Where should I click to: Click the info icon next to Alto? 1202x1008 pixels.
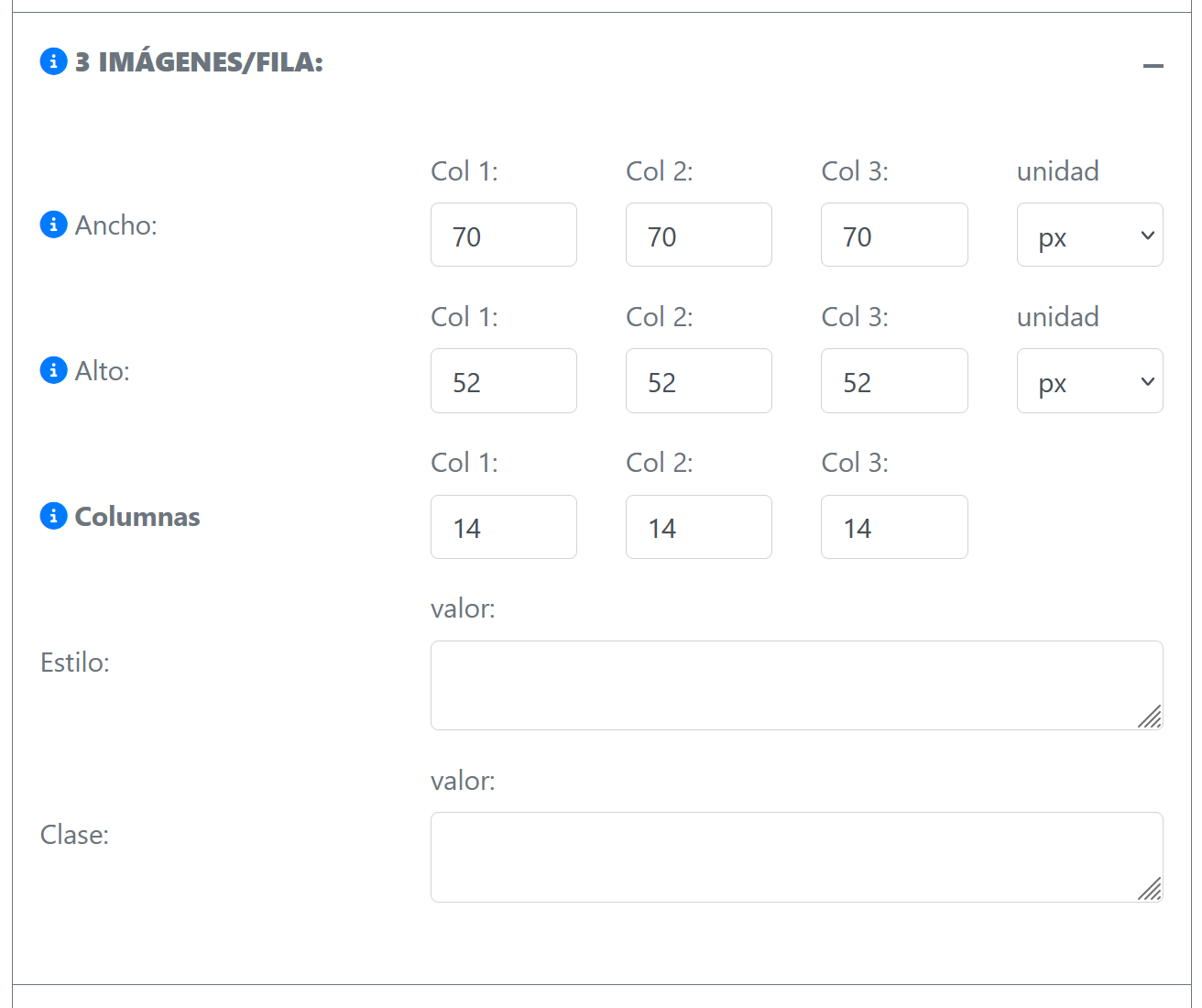point(53,370)
